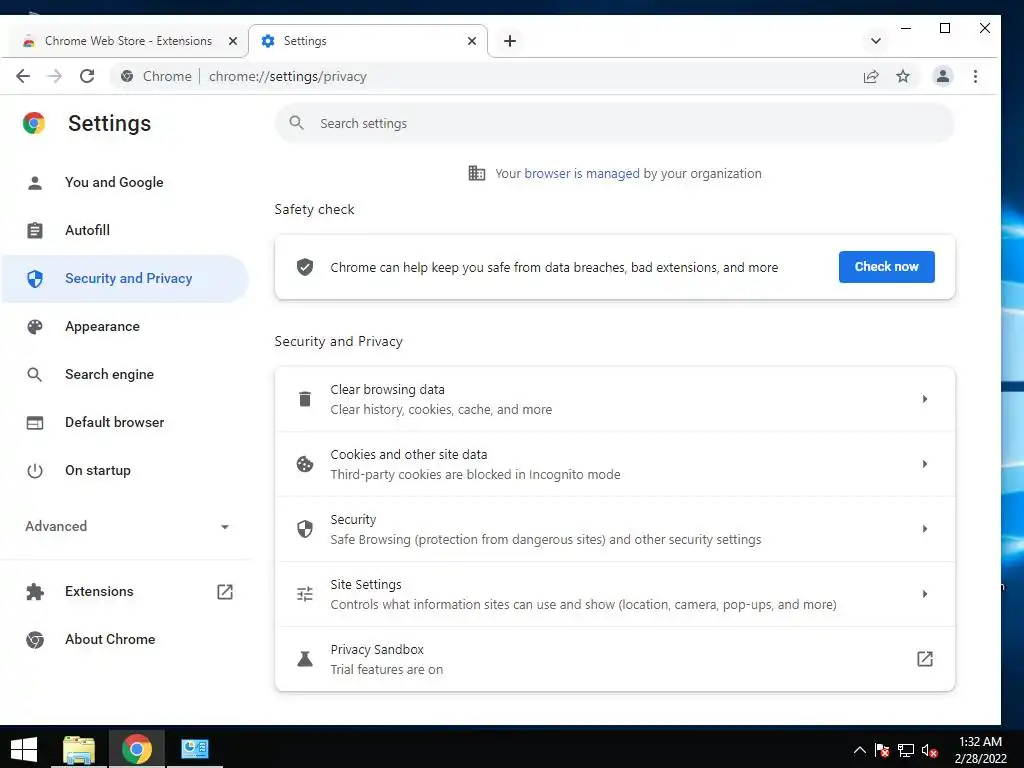Open the Search engine section
This screenshot has height=768, width=1024.
[125, 375]
